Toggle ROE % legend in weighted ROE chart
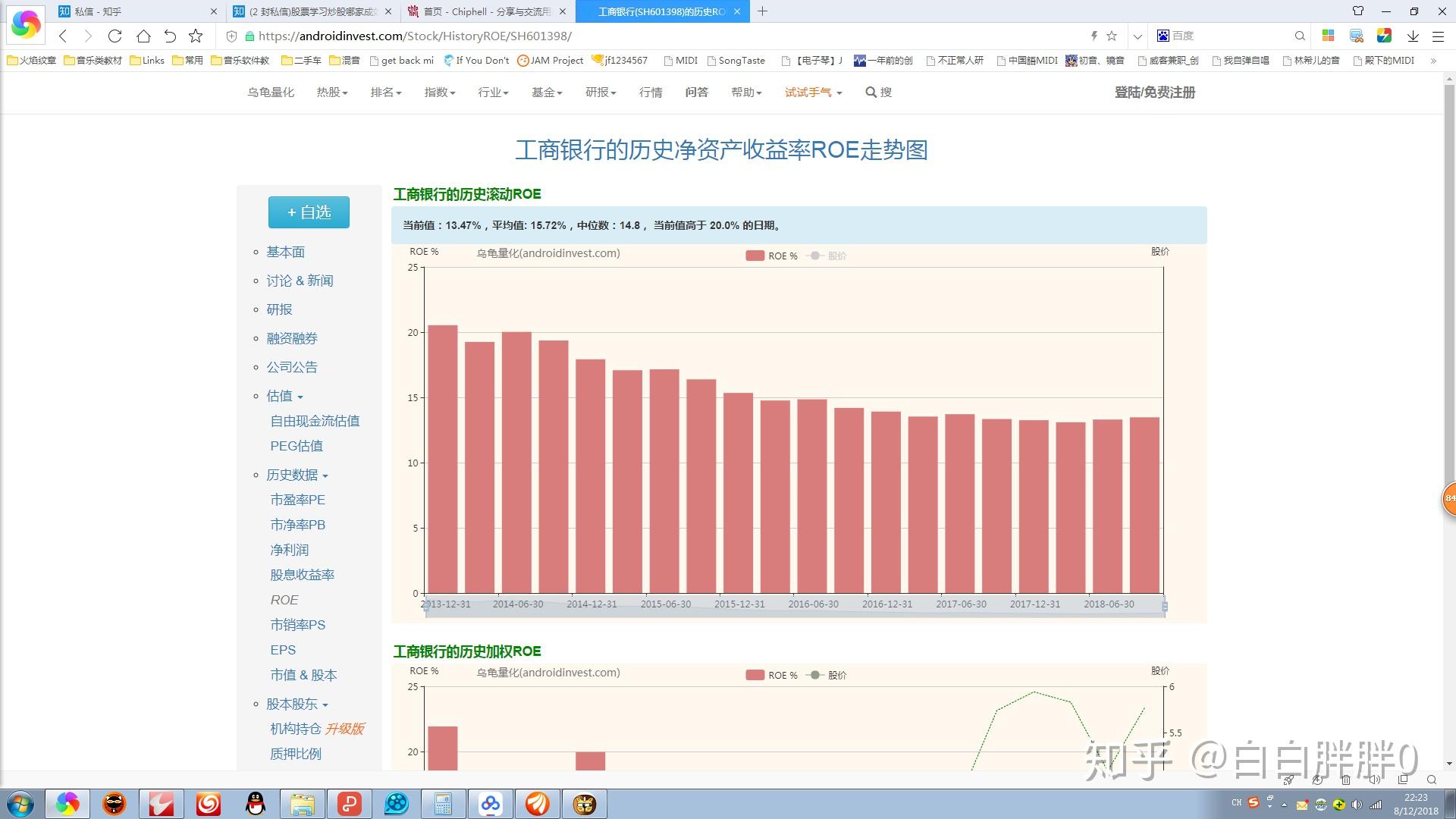Image resolution: width=1456 pixels, height=819 pixels. pyautogui.click(x=771, y=675)
